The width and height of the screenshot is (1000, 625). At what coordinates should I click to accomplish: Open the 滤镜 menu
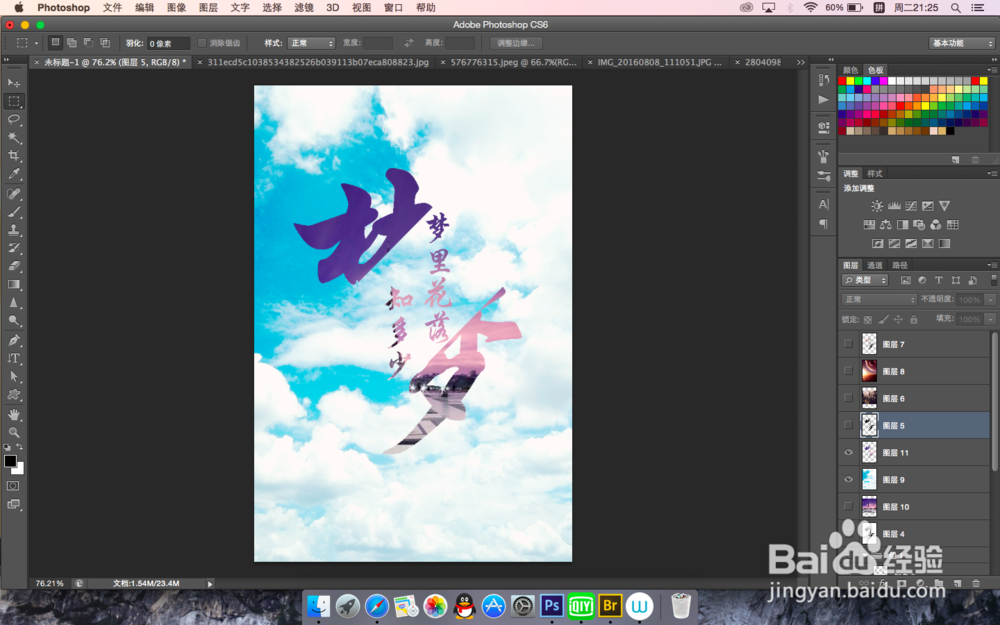(304, 8)
